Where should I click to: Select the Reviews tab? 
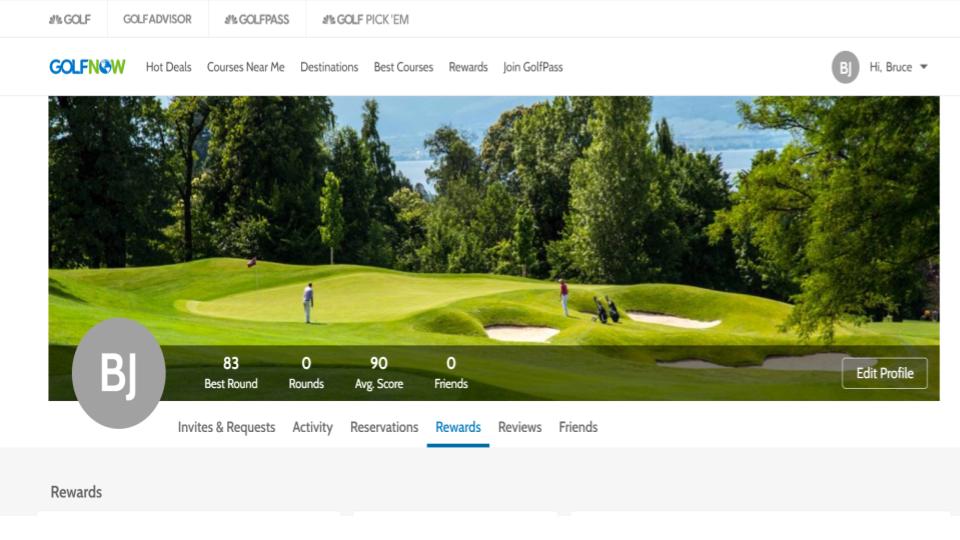pyautogui.click(x=520, y=427)
